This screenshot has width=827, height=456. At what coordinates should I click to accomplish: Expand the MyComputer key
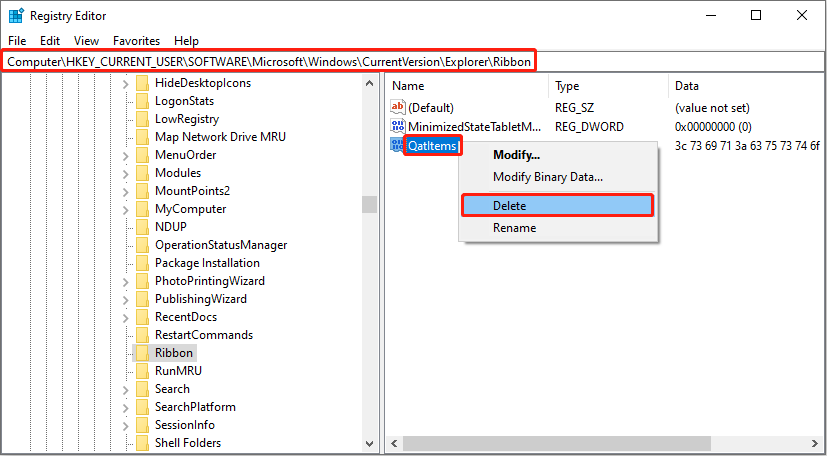126,209
